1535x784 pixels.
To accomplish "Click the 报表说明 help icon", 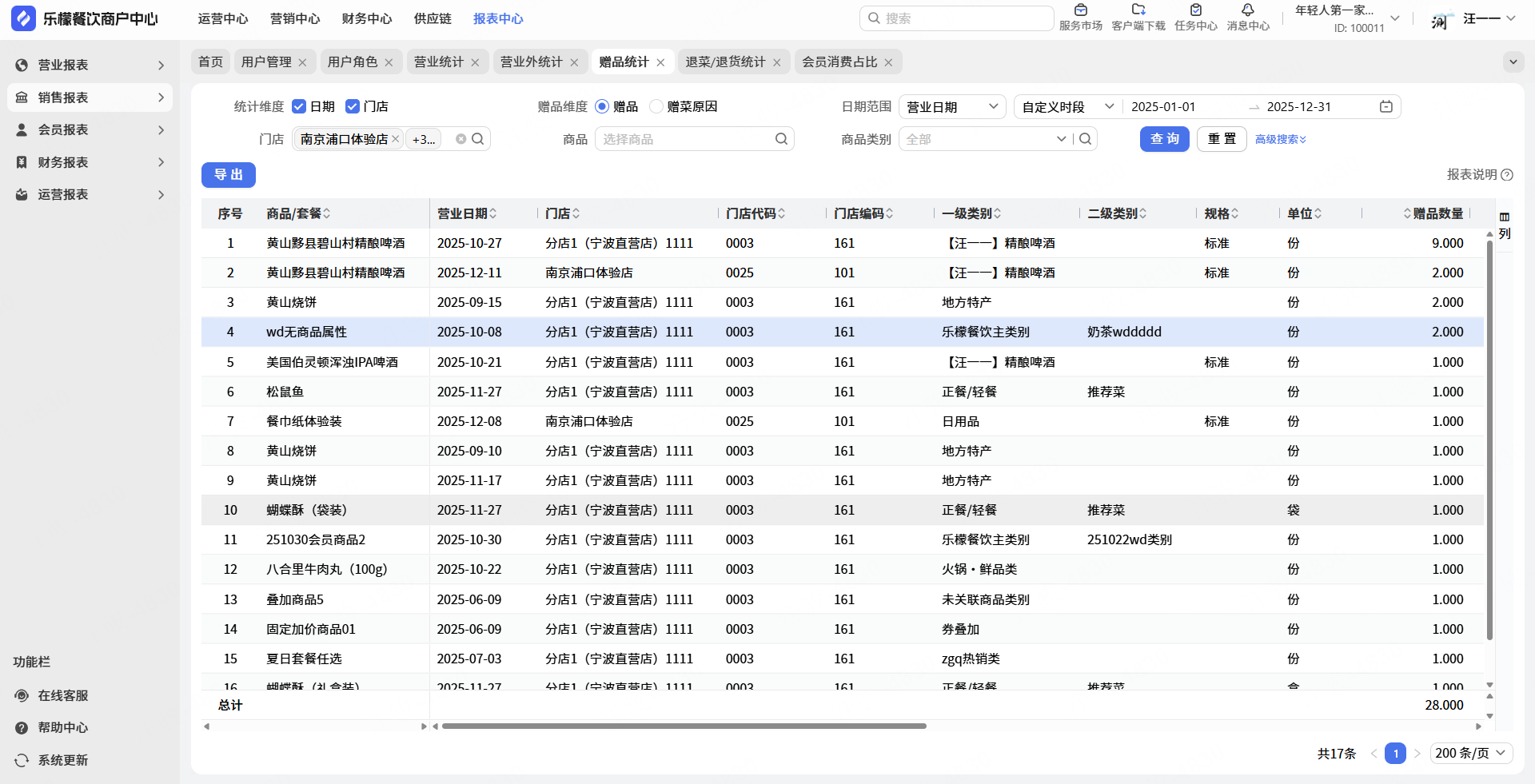I will pyautogui.click(x=1507, y=175).
